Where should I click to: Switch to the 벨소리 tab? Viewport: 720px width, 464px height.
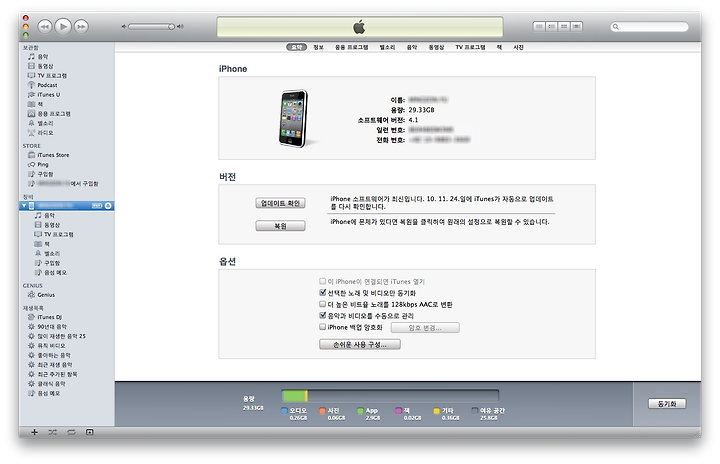click(x=387, y=47)
